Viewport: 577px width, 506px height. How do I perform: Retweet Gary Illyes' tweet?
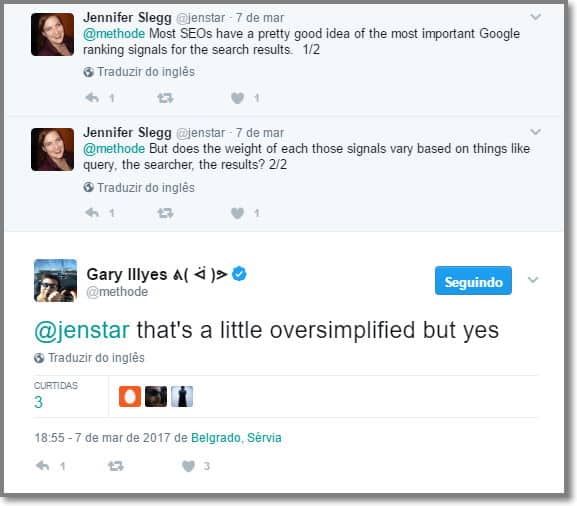[116, 466]
